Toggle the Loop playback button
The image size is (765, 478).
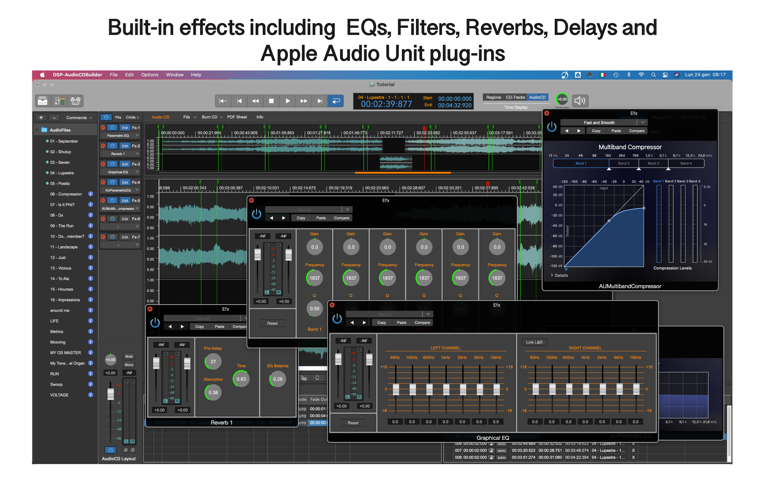[x=336, y=101]
